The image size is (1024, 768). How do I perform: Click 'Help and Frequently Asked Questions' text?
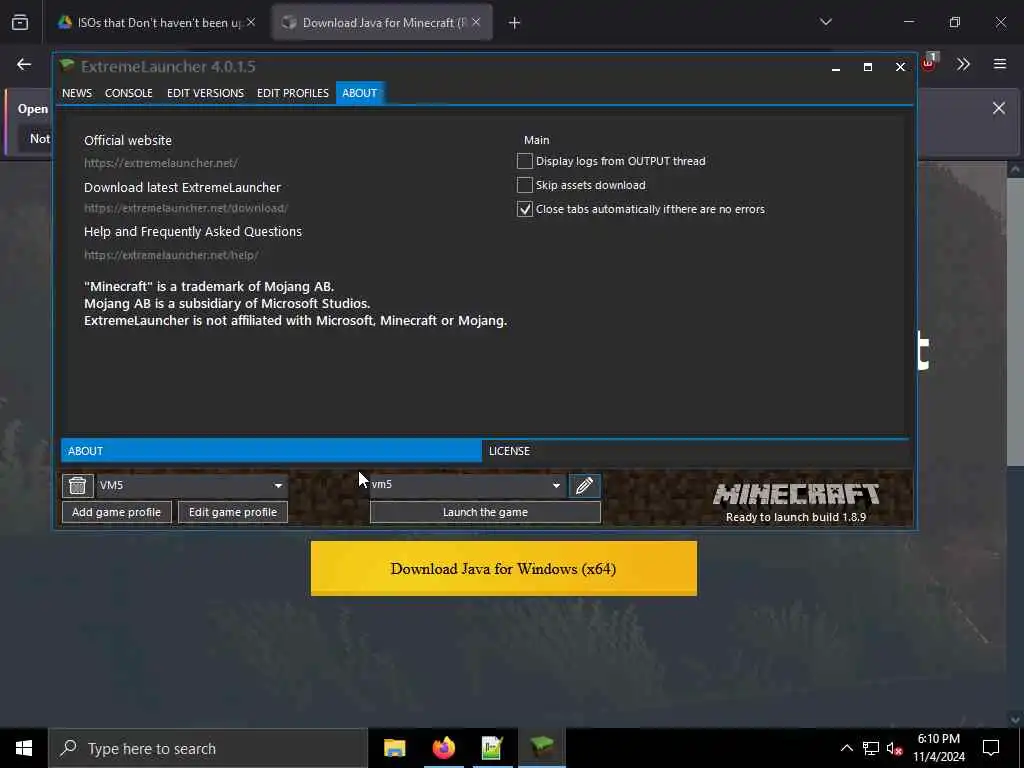tap(193, 231)
